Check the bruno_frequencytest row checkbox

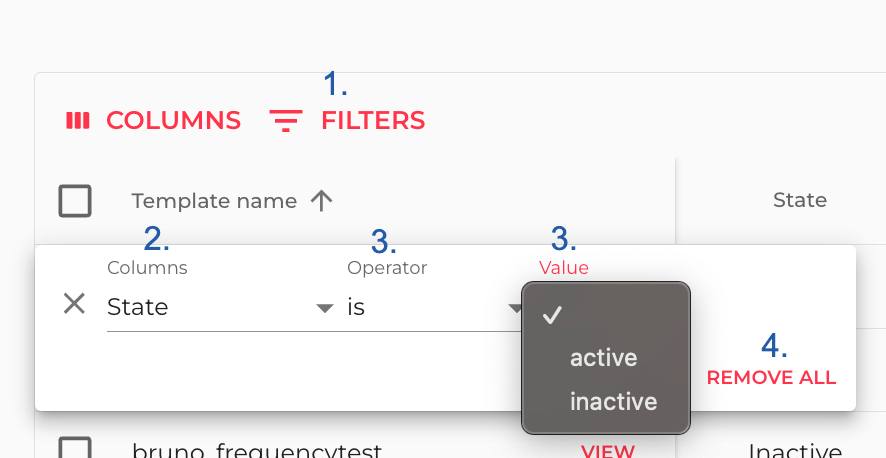75,448
